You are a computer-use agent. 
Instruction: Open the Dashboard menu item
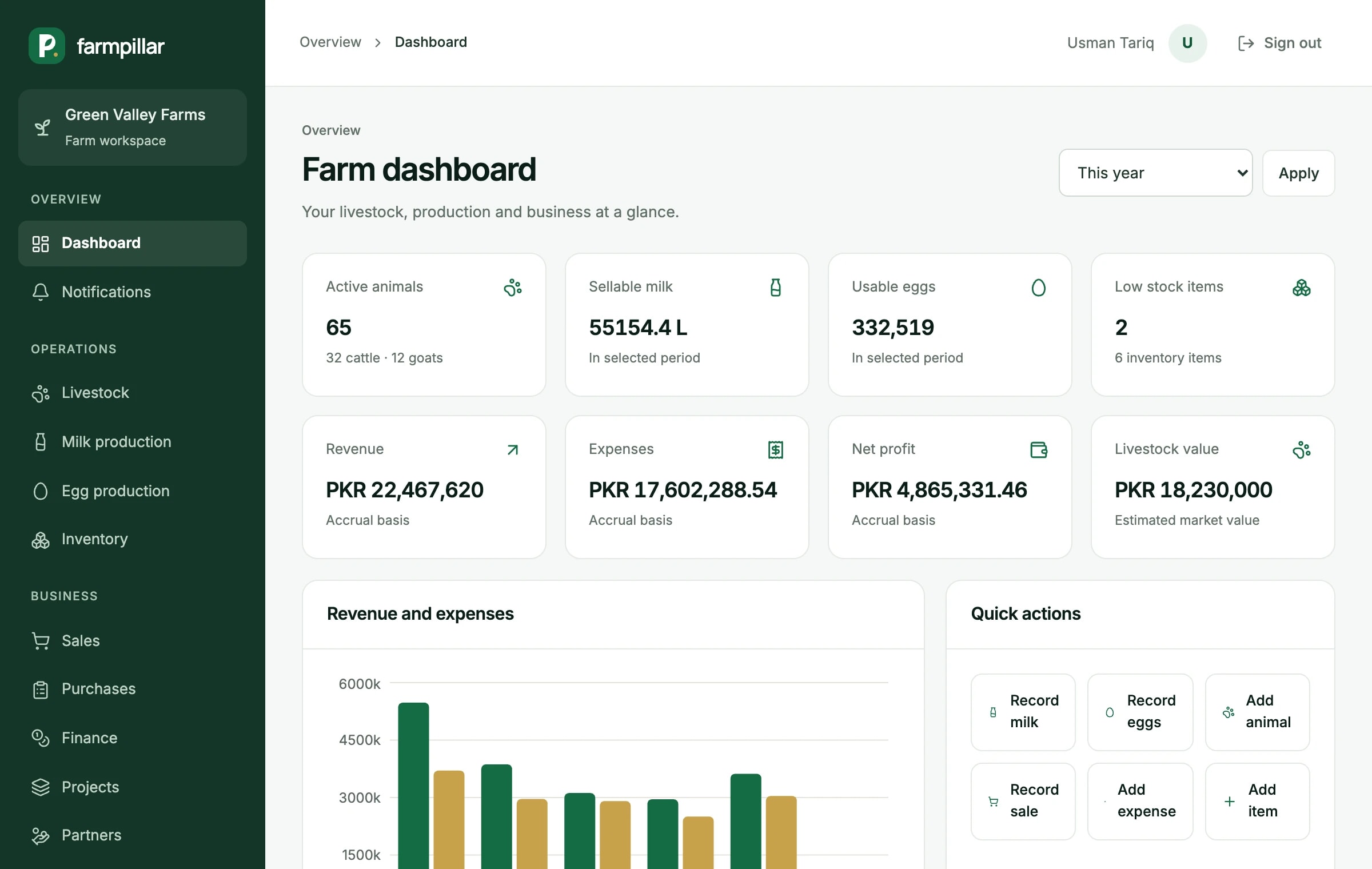(x=133, y=244)
